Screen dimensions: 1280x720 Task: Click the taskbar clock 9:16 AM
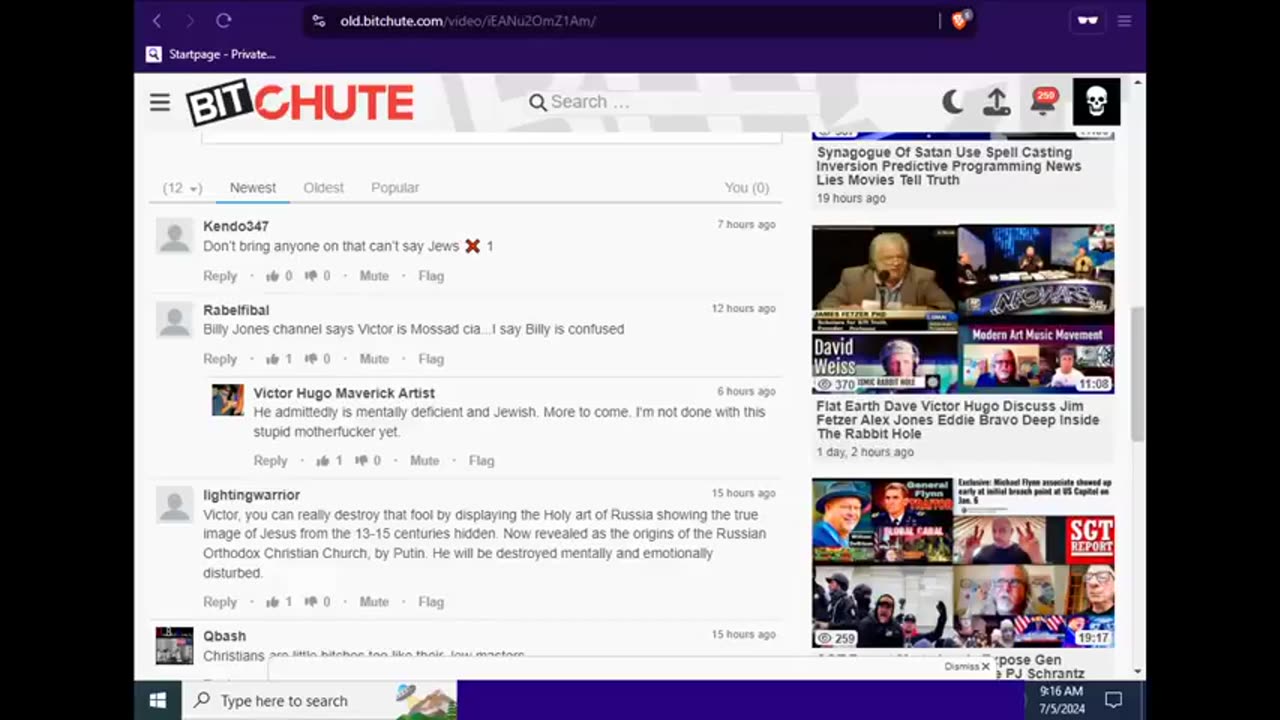click(x=1061, y=691)
